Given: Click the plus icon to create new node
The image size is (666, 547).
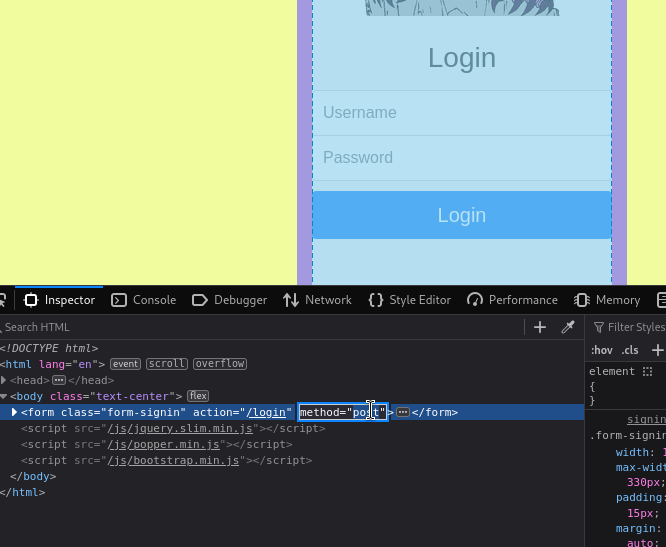Looking at the screenshot, I should click(539, 327).
